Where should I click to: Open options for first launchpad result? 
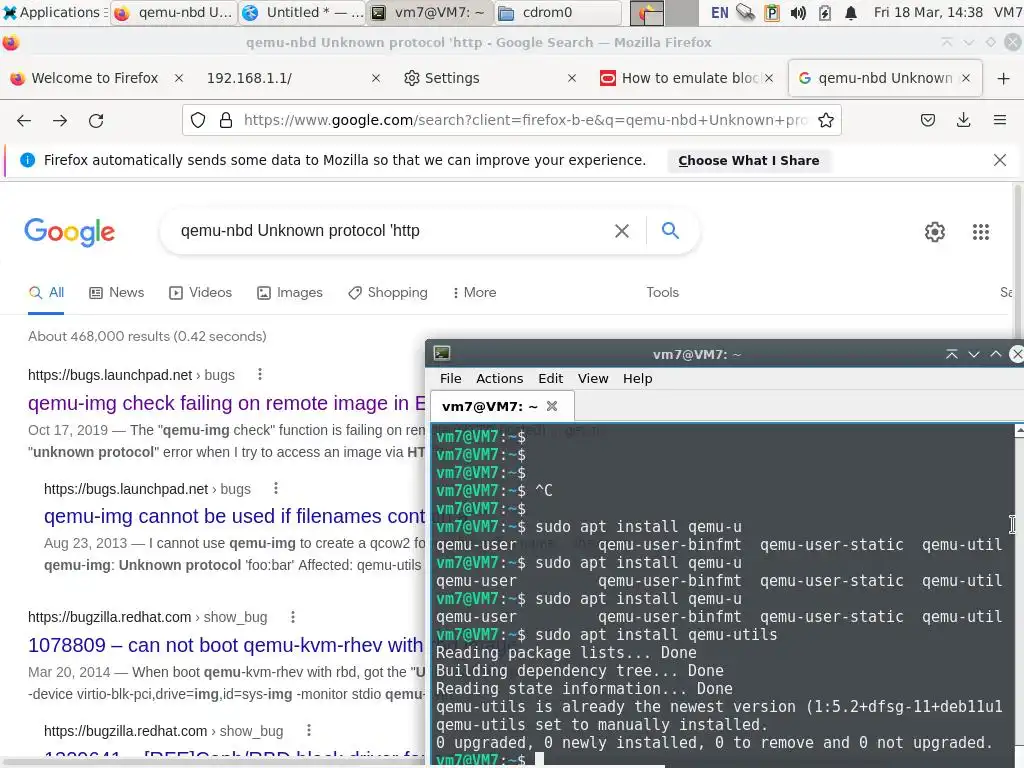click(260, 374)
